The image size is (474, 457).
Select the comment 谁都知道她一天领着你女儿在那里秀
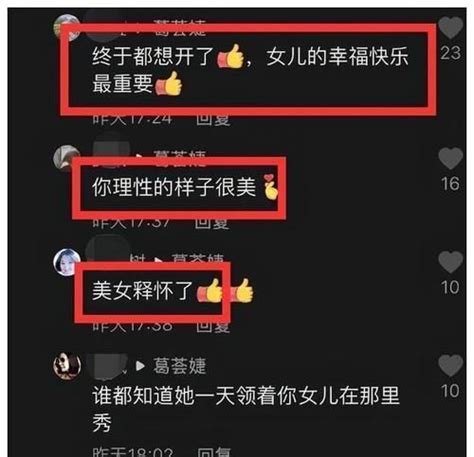tap(246, 409)
